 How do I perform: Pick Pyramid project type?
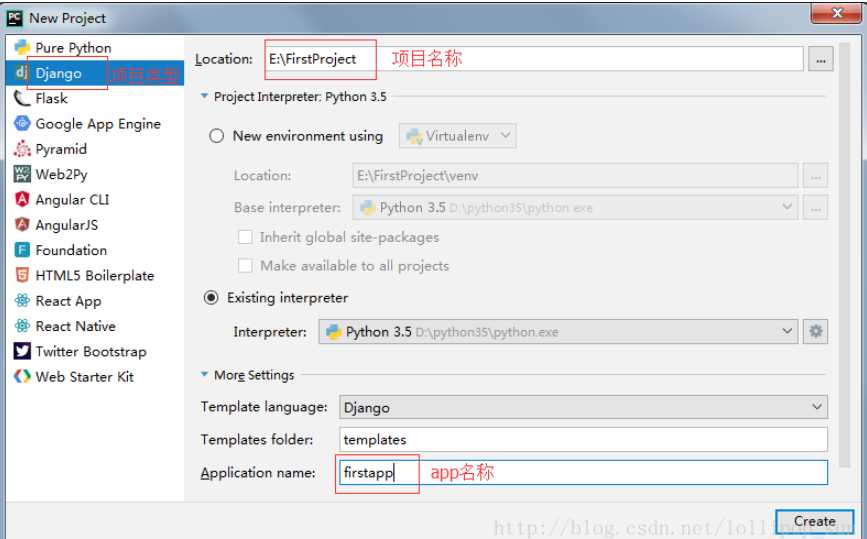point(95,149)
